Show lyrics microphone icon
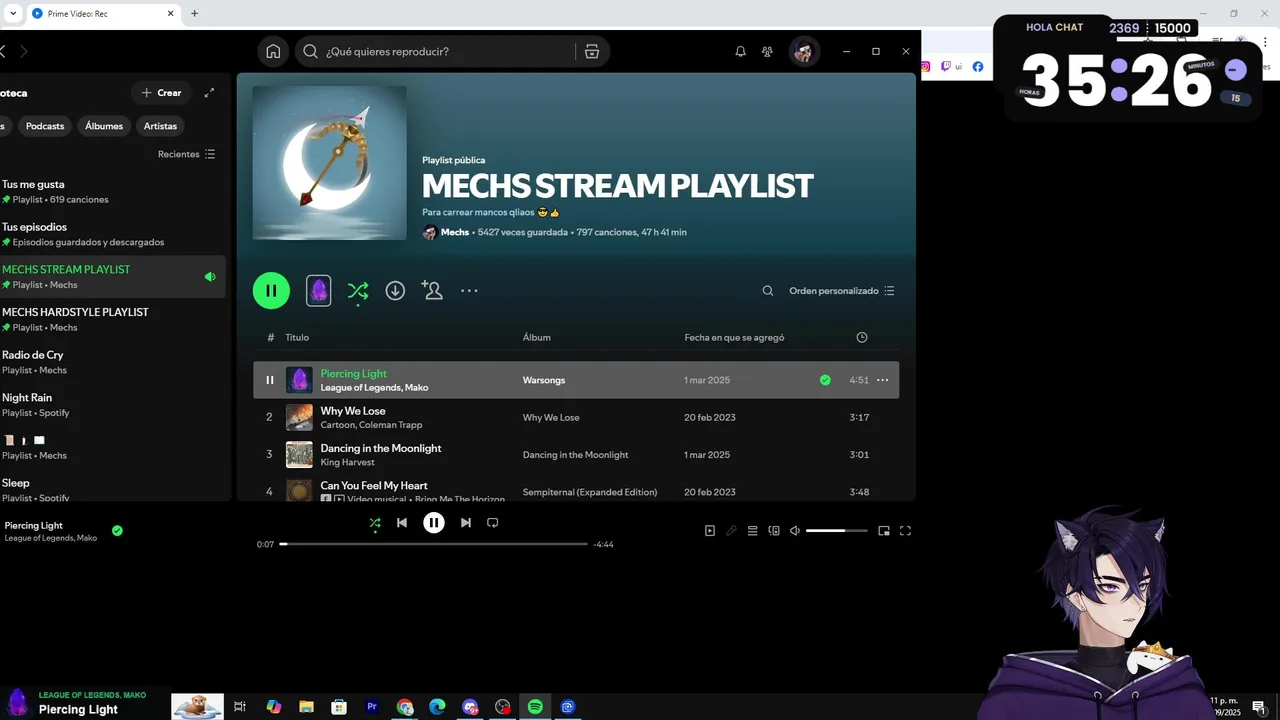This screenshot has height=720, width=1280. point(731,531)
